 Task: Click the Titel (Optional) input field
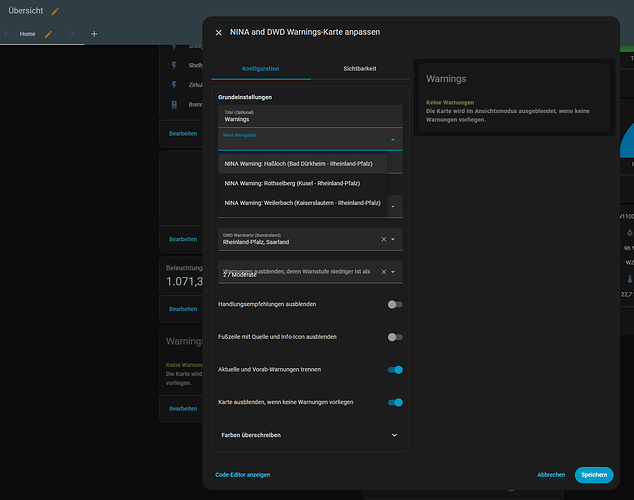coord(310,116)
